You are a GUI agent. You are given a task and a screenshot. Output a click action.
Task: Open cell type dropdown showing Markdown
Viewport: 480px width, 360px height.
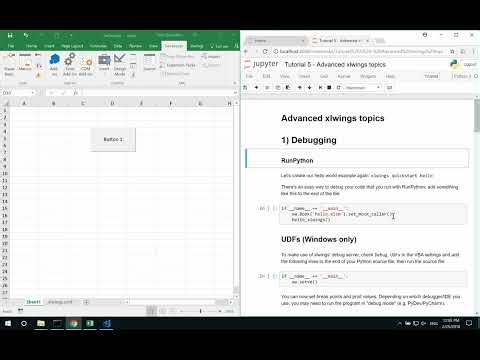click(363, 87)
